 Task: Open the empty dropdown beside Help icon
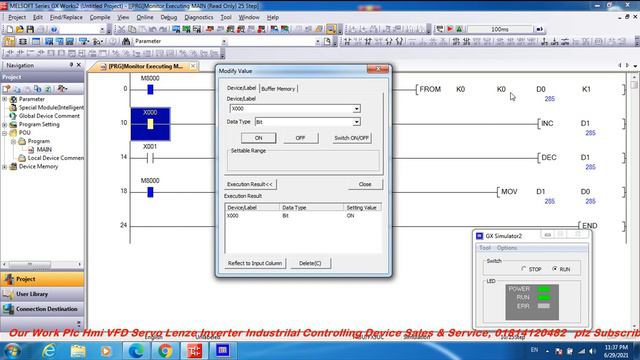coord(102,29)
